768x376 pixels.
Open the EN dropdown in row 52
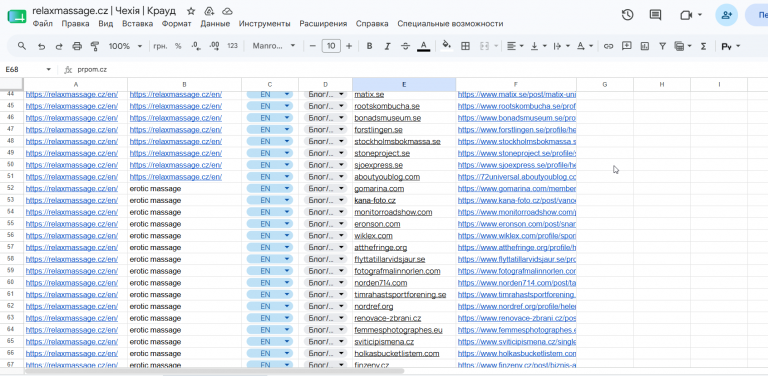270,188
